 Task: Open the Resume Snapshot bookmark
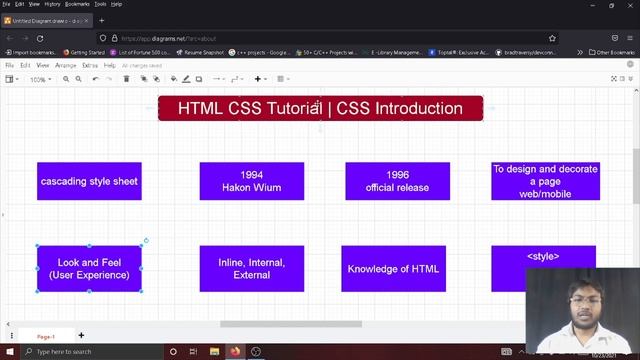pyautogui.click(x=200, y=53)
